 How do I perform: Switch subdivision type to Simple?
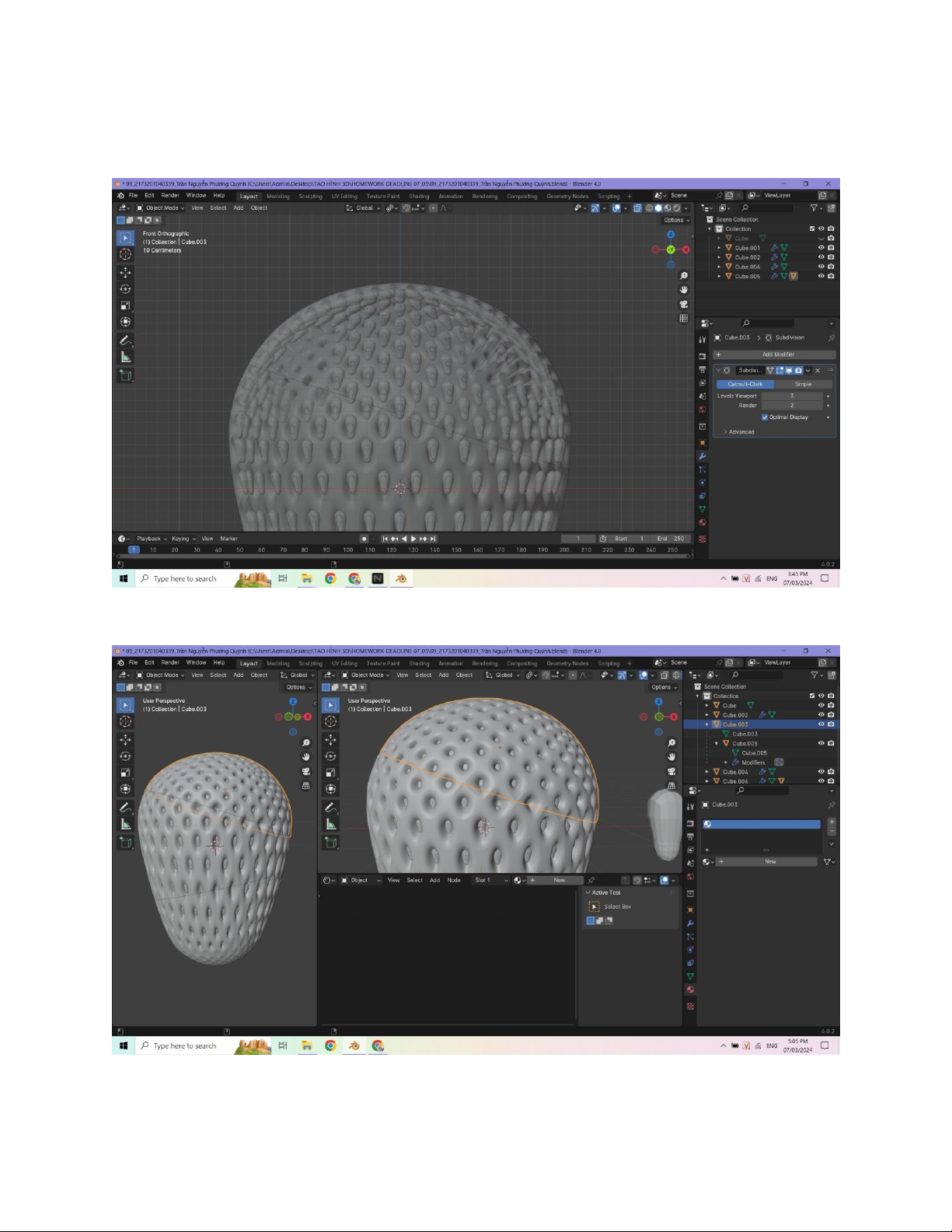(803, 384)
